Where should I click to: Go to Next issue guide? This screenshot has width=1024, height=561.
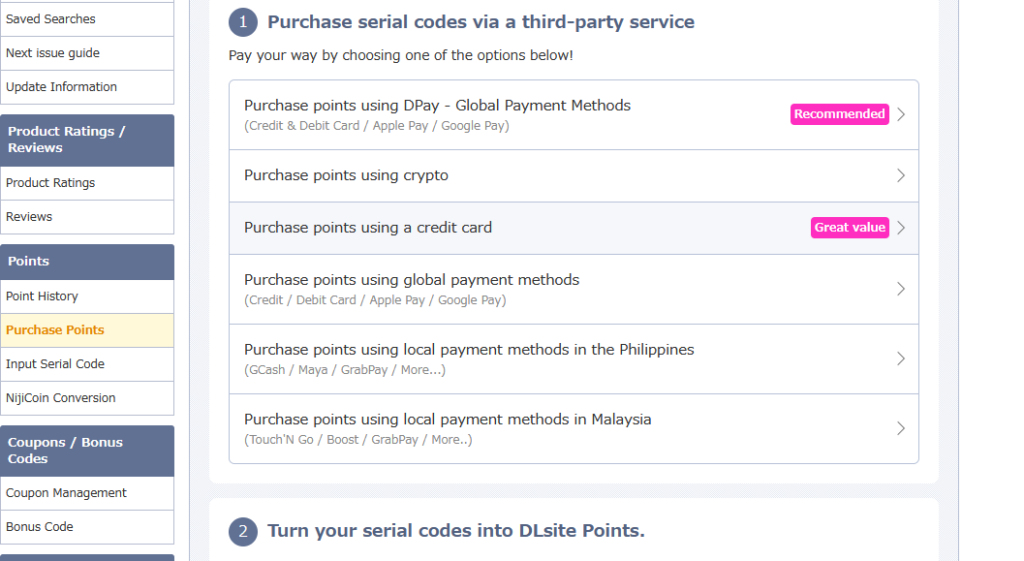click(x=53, y=53)
